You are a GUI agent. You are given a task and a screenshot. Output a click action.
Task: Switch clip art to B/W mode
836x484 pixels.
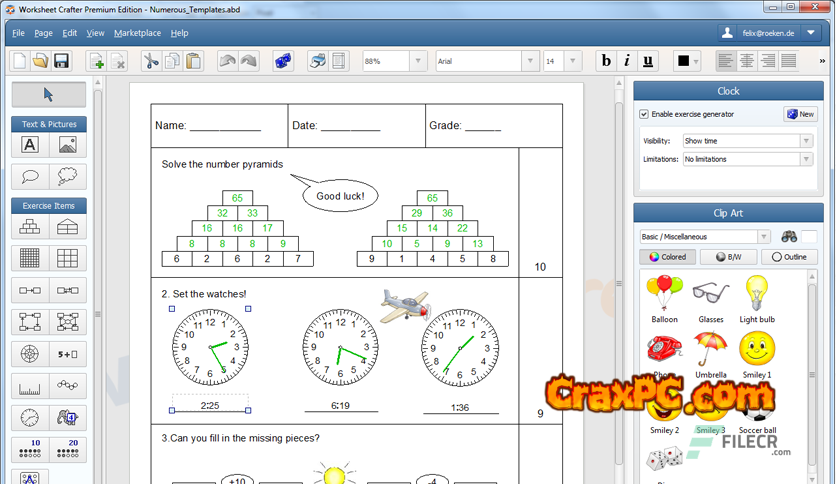[x=729, y=257]
